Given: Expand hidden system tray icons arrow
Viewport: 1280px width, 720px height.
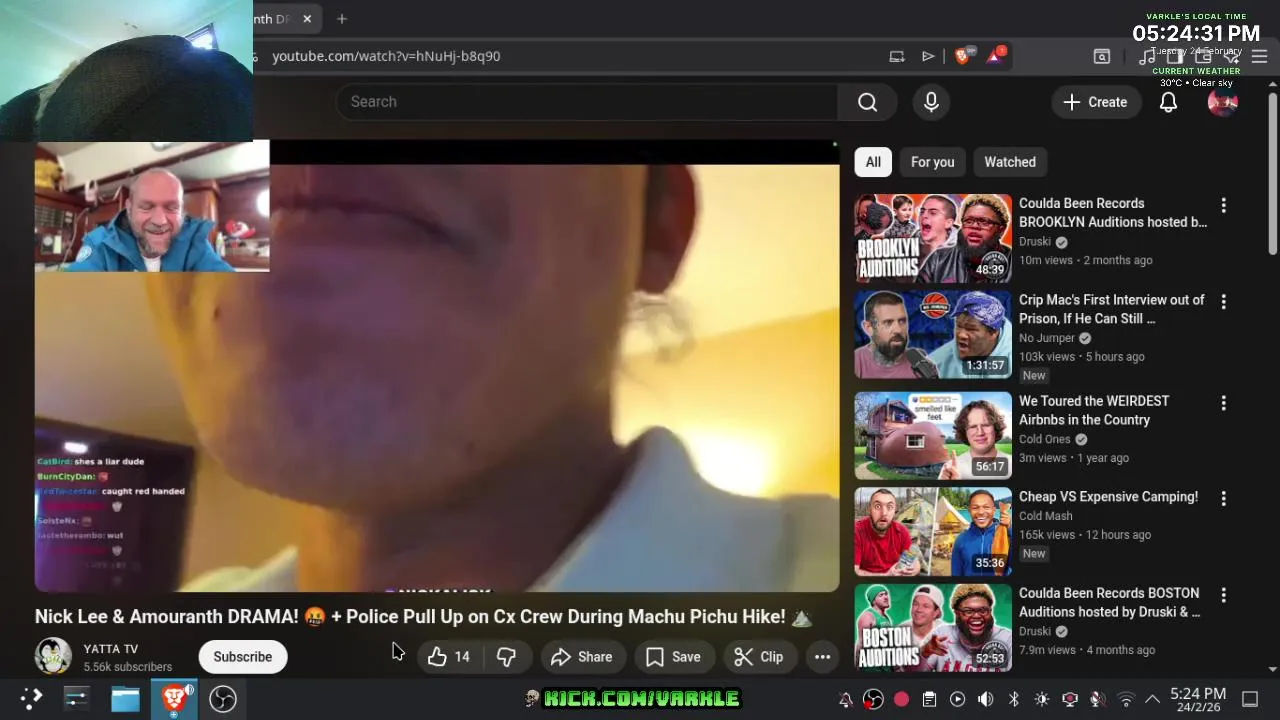Looking at the screenshot, I should coord(1152,699).
